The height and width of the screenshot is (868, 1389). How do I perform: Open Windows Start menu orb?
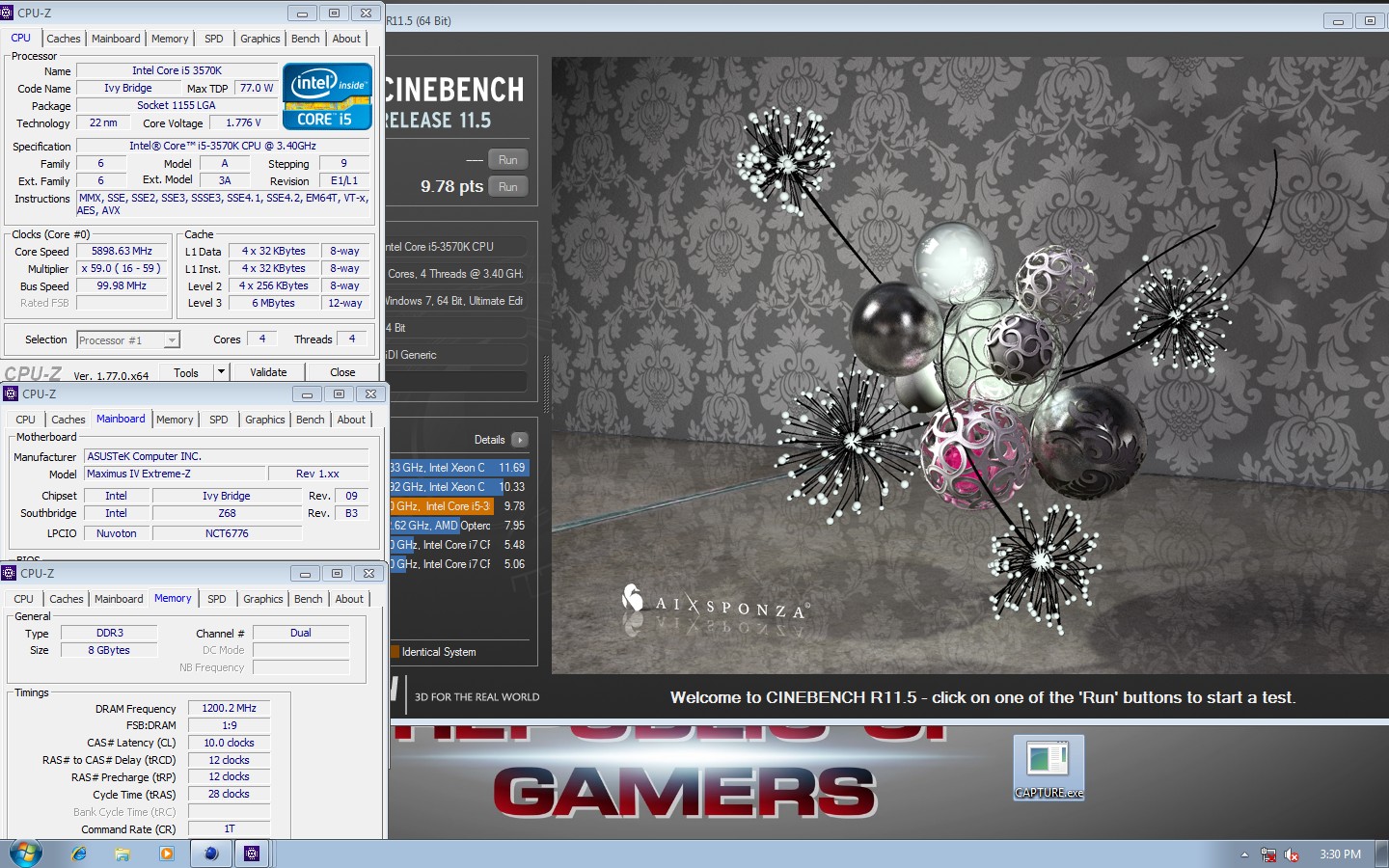coord(26,853)
